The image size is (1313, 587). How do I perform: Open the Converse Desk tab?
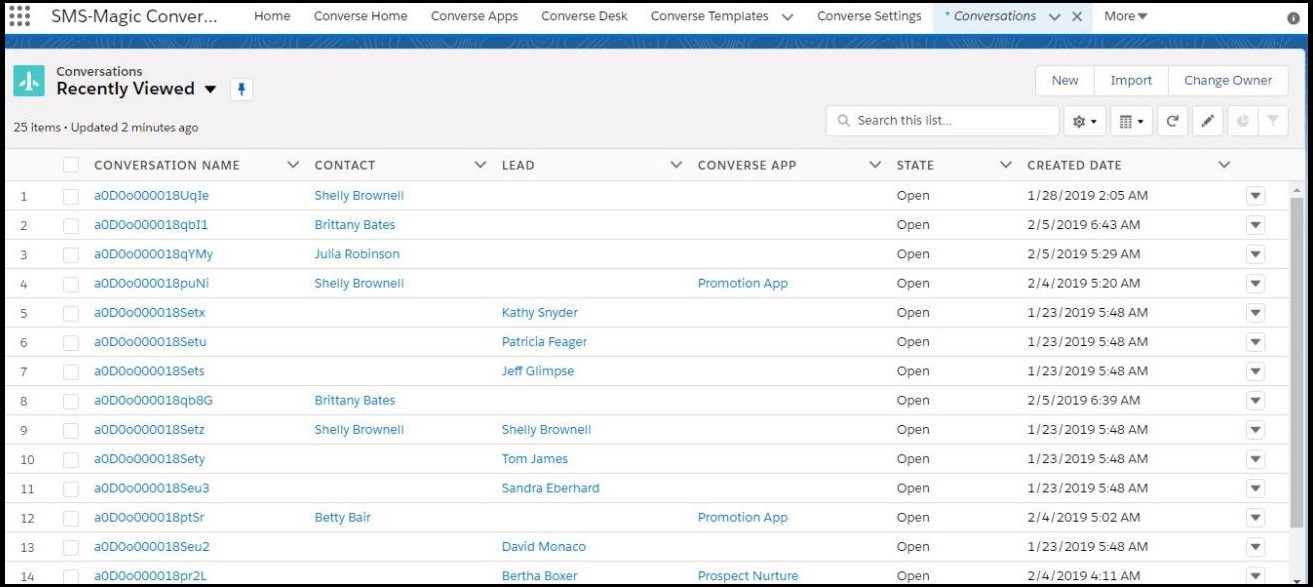pyautogui.click(x=585, y=16)
